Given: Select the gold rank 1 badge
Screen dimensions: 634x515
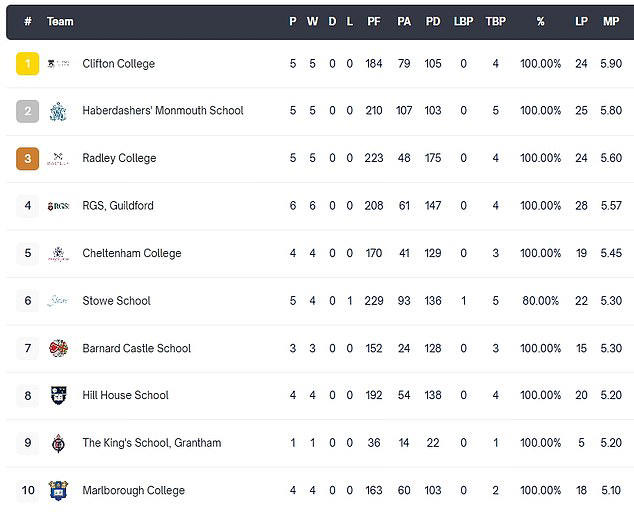Looking at the screenshot, I should tap(27, 64).
